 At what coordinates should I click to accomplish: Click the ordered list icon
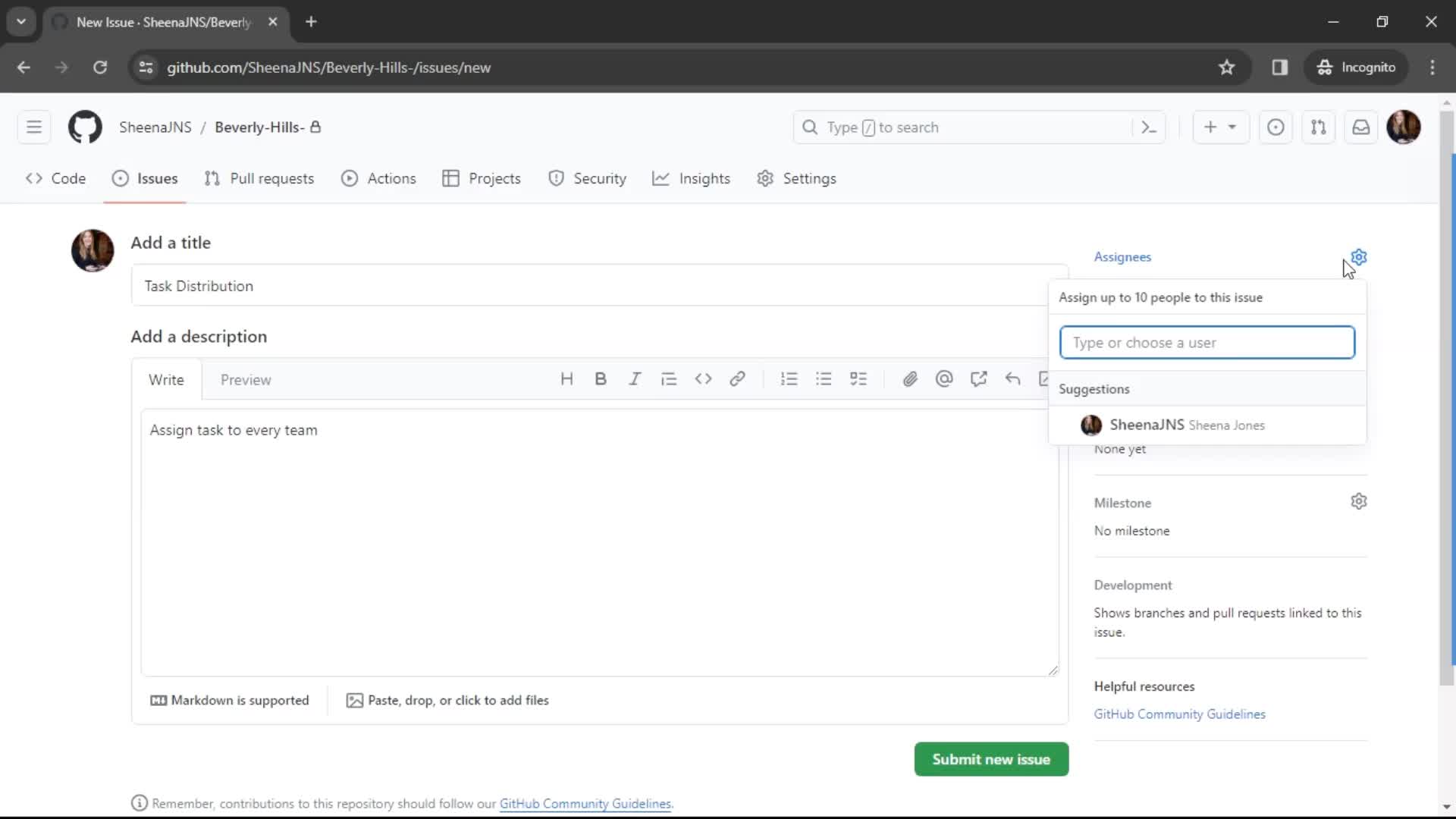tap(789, 378)
